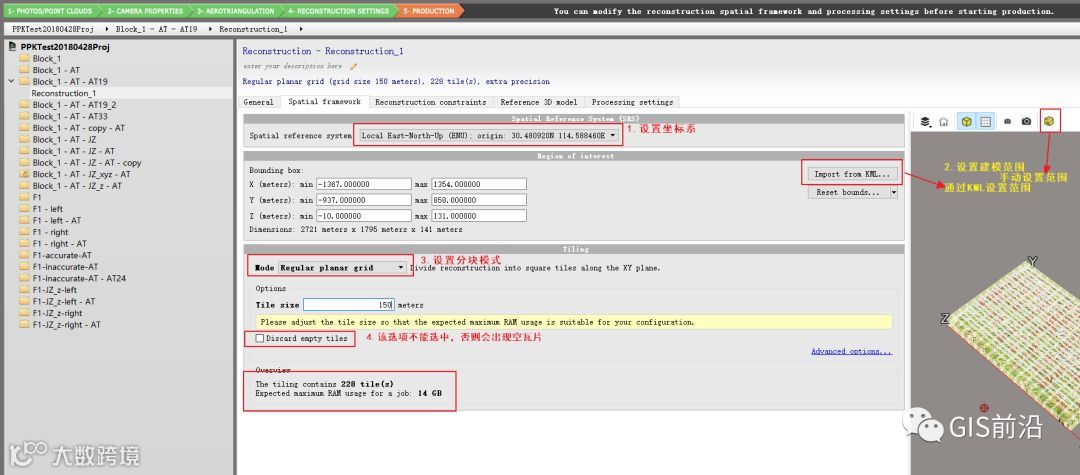The height and width of the screenshot is (475, 1080).
Task: Select Block_1 - AT - JZ - AT - copy
Action: [x=87, y=162]
